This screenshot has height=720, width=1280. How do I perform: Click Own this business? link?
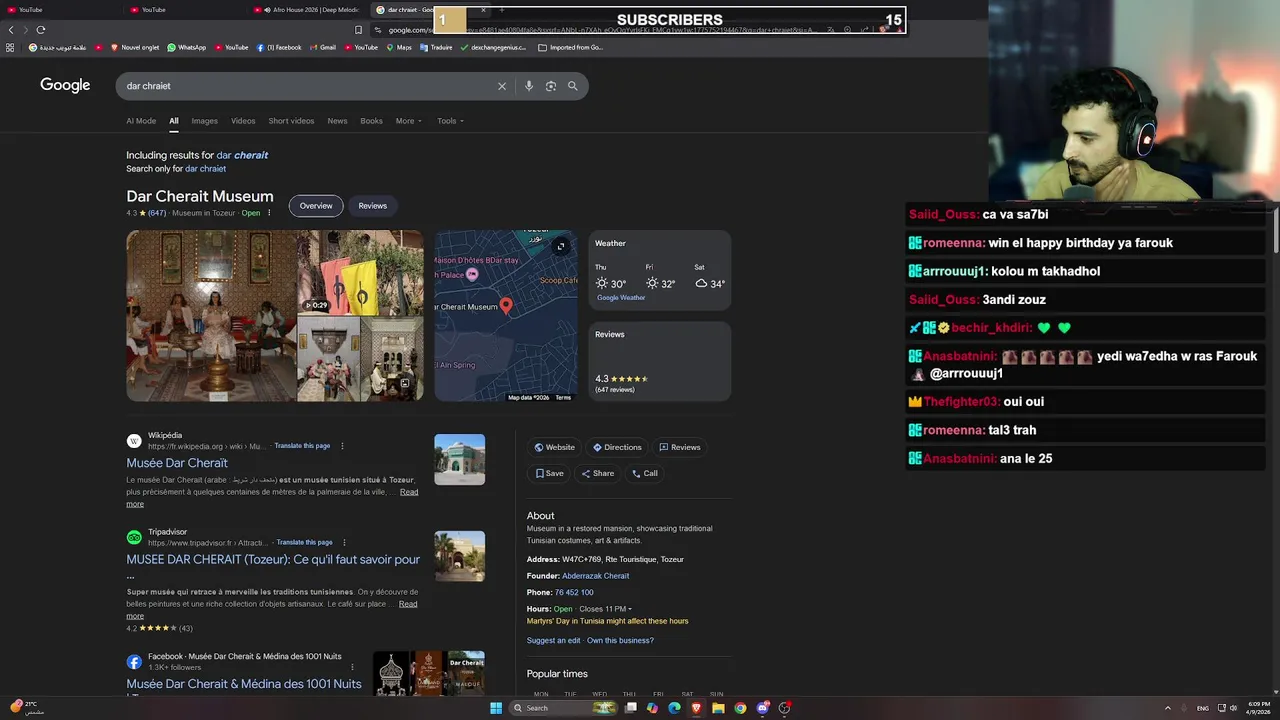click(620, 641)
